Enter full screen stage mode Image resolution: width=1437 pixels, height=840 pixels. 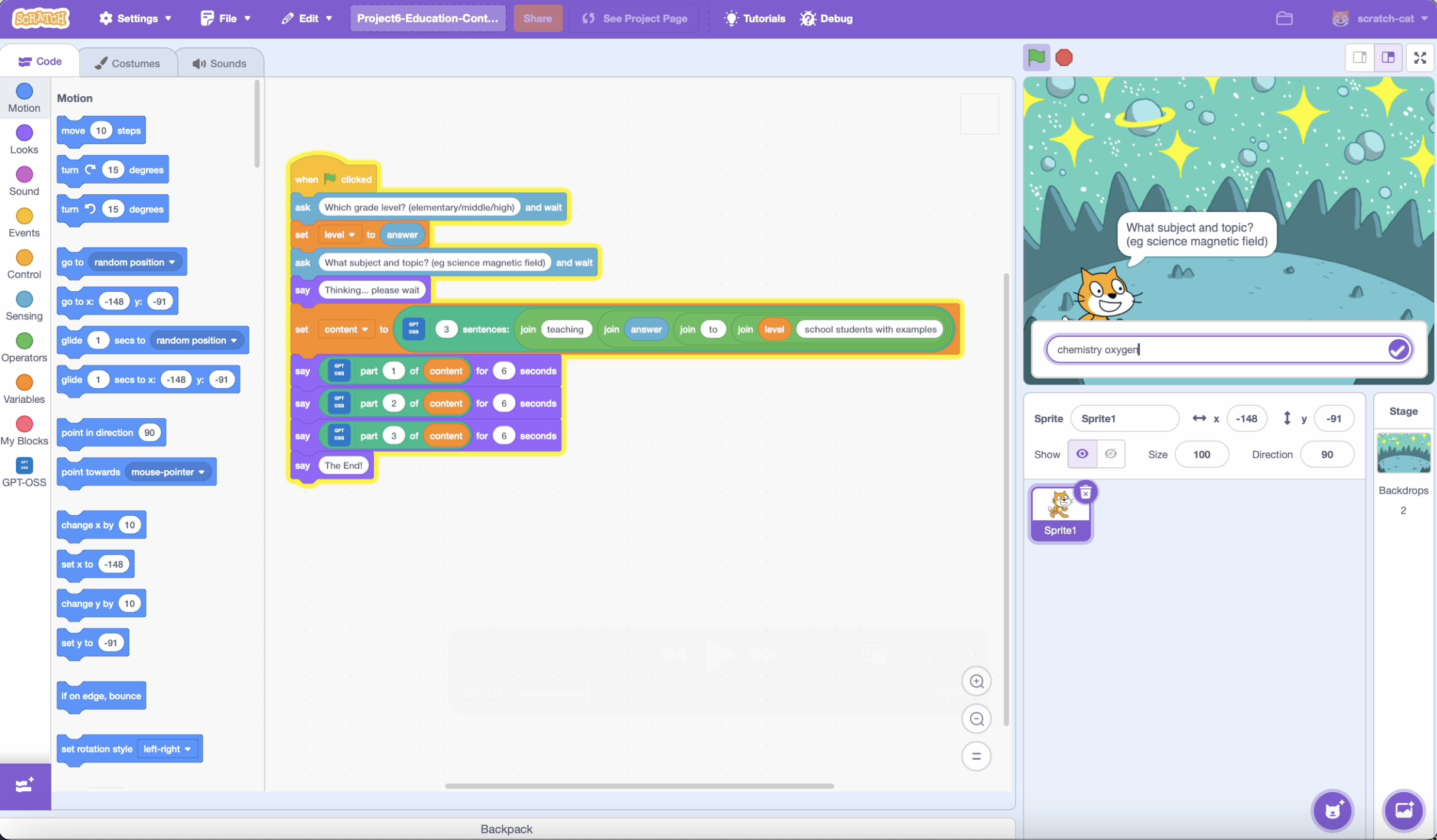tap(1420, 57)
